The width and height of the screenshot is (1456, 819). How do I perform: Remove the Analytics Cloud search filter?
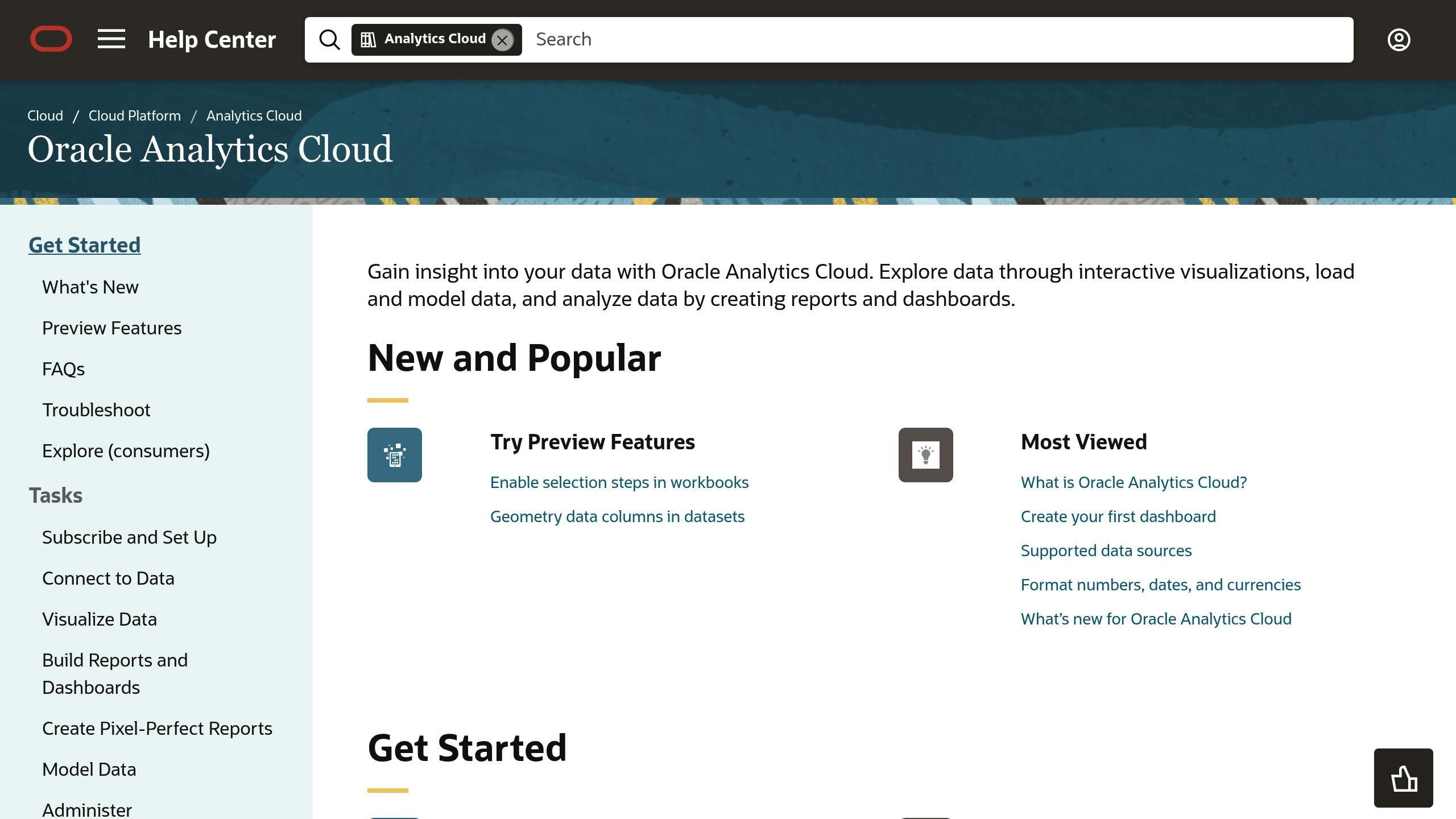pos(502,40)
